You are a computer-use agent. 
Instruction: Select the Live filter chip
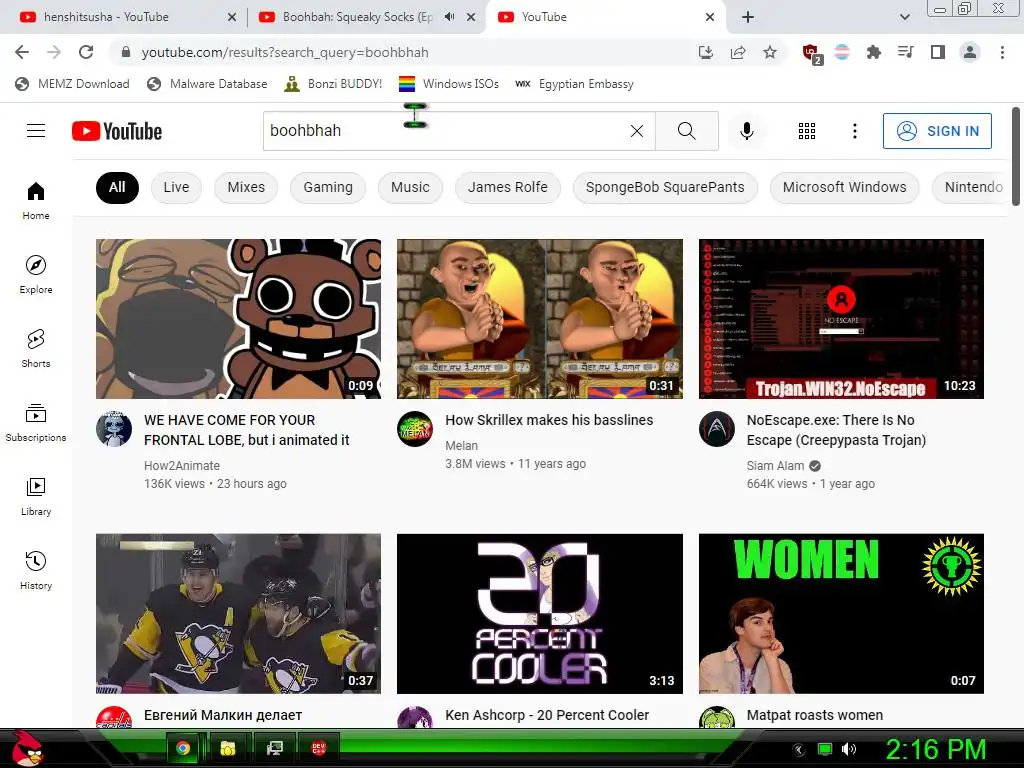(x=176, y=187)
